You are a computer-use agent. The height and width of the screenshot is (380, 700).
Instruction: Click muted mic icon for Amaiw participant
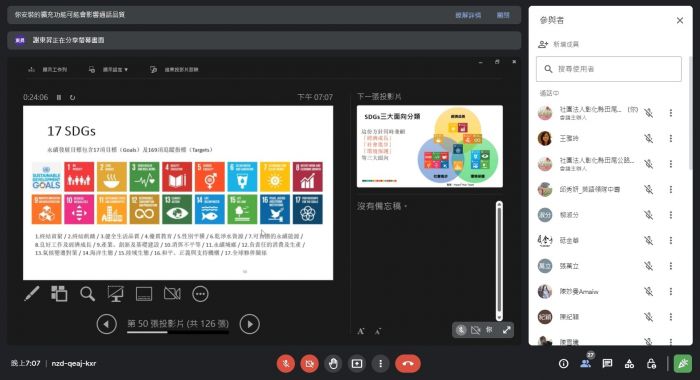(649, 291)
